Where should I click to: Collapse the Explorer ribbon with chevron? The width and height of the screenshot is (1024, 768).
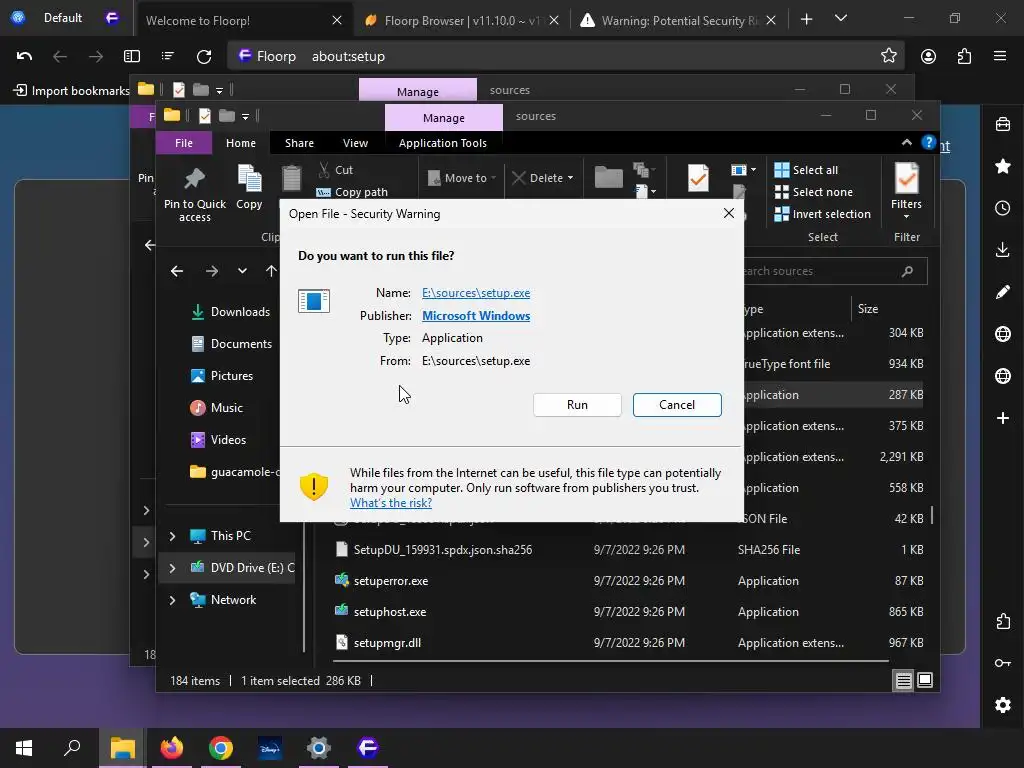tap(906, 142)
